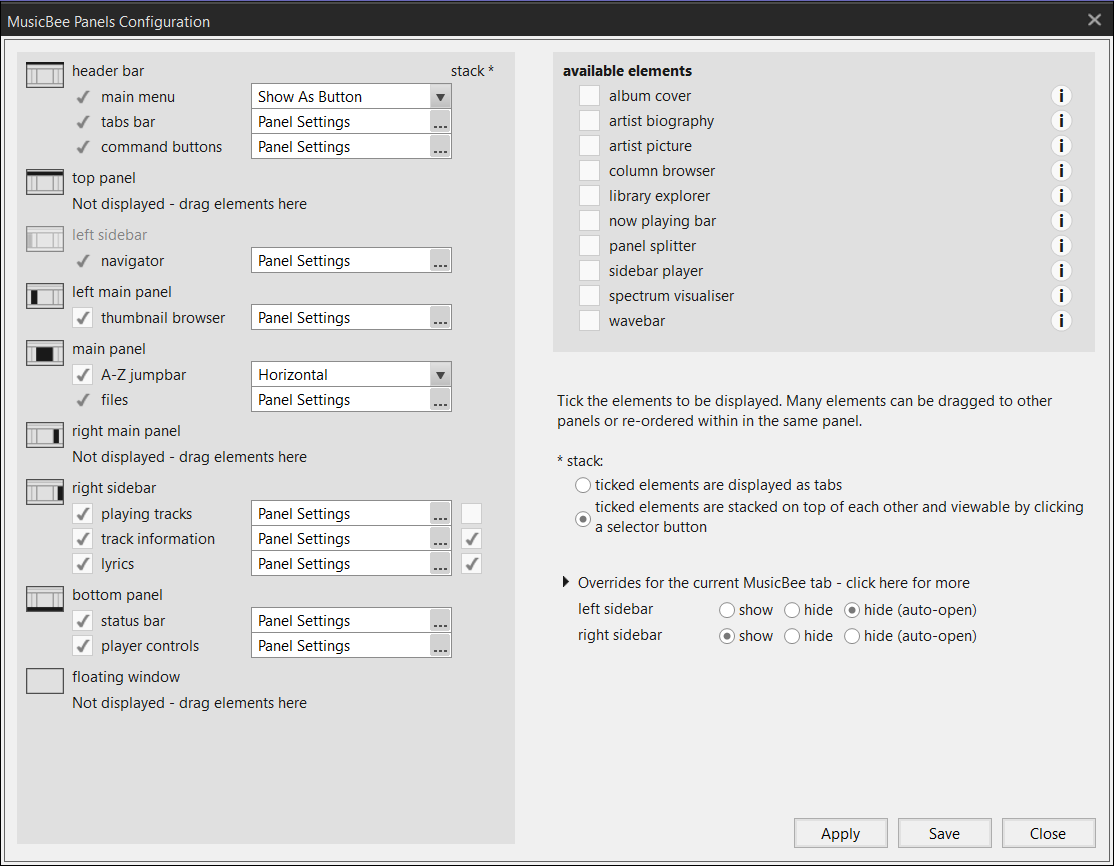Image resolution: width=1114 pixels, height=866 pixels.
Task: Click the Close button
Action: click(x=1048, y=833)
